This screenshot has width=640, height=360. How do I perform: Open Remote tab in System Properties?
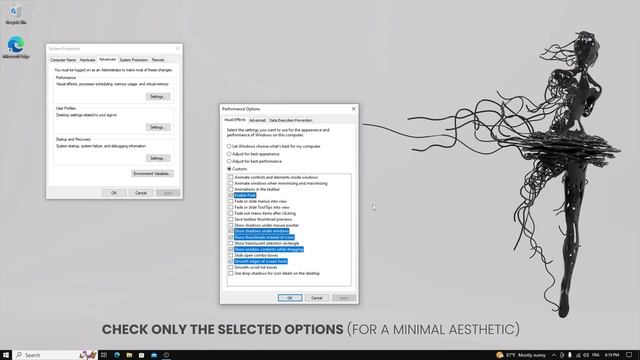pos(158,60)
